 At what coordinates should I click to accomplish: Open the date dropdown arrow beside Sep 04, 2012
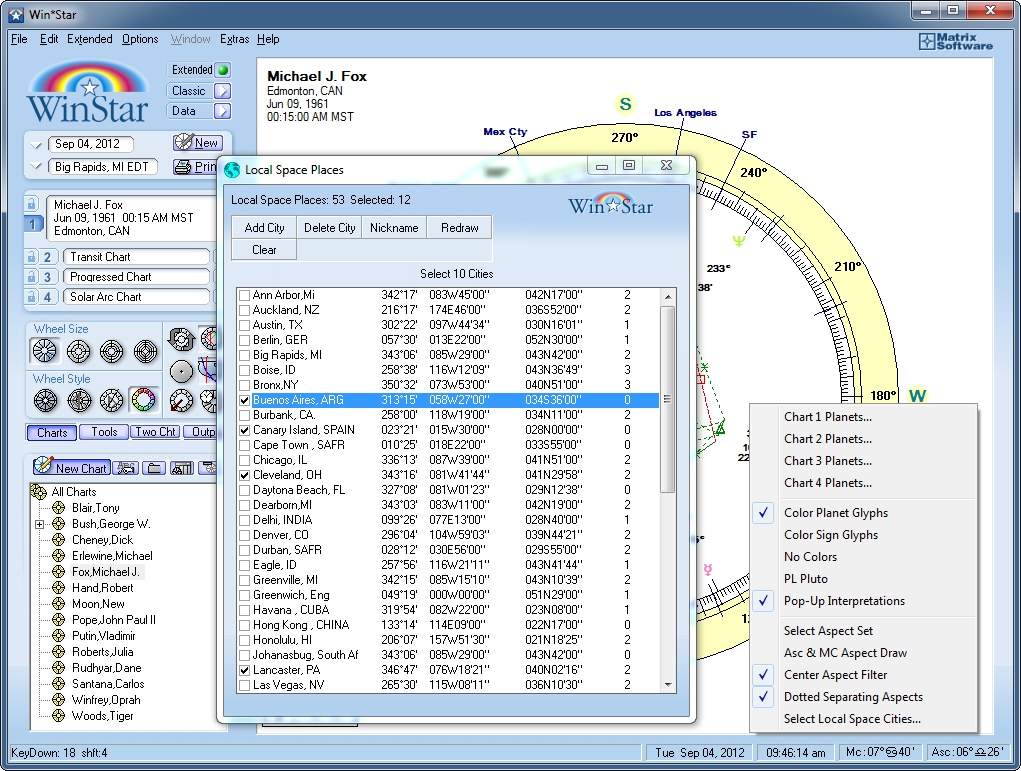[x=36, y=145]
